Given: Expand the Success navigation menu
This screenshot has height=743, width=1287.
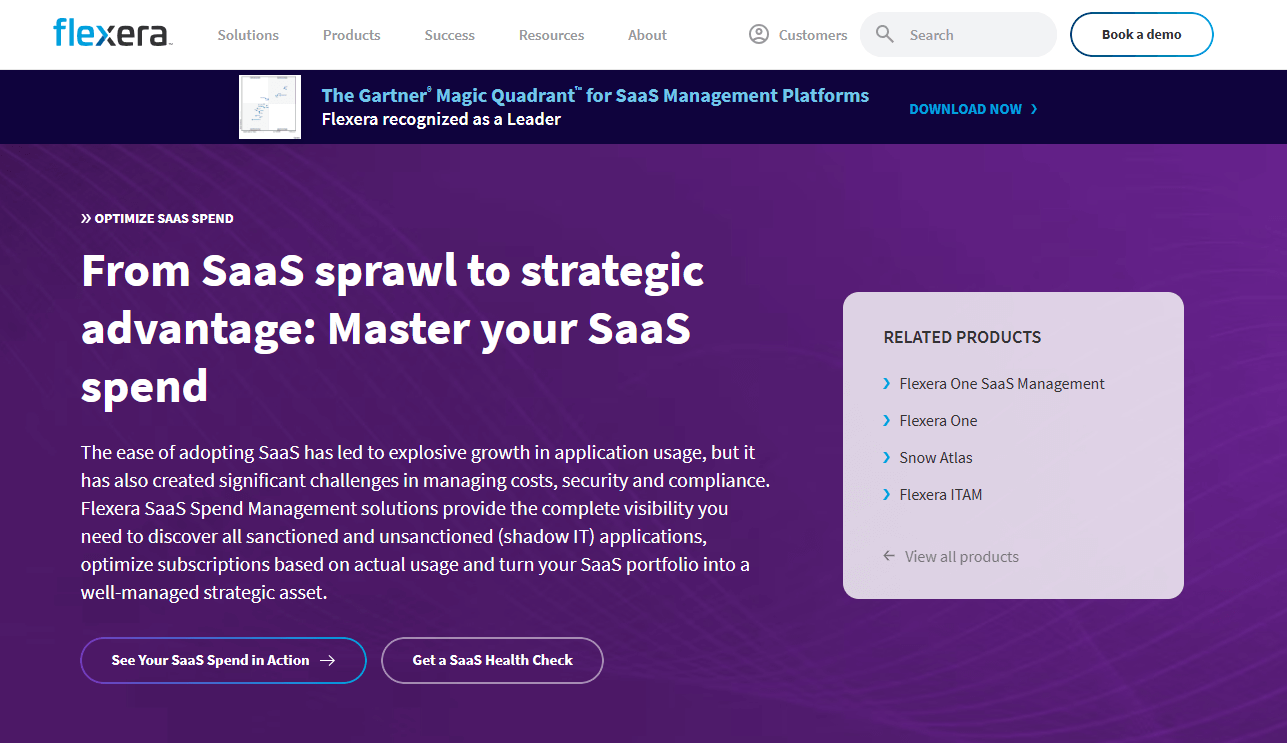Looking at the screenshot, I should click(x=449, y=35).
